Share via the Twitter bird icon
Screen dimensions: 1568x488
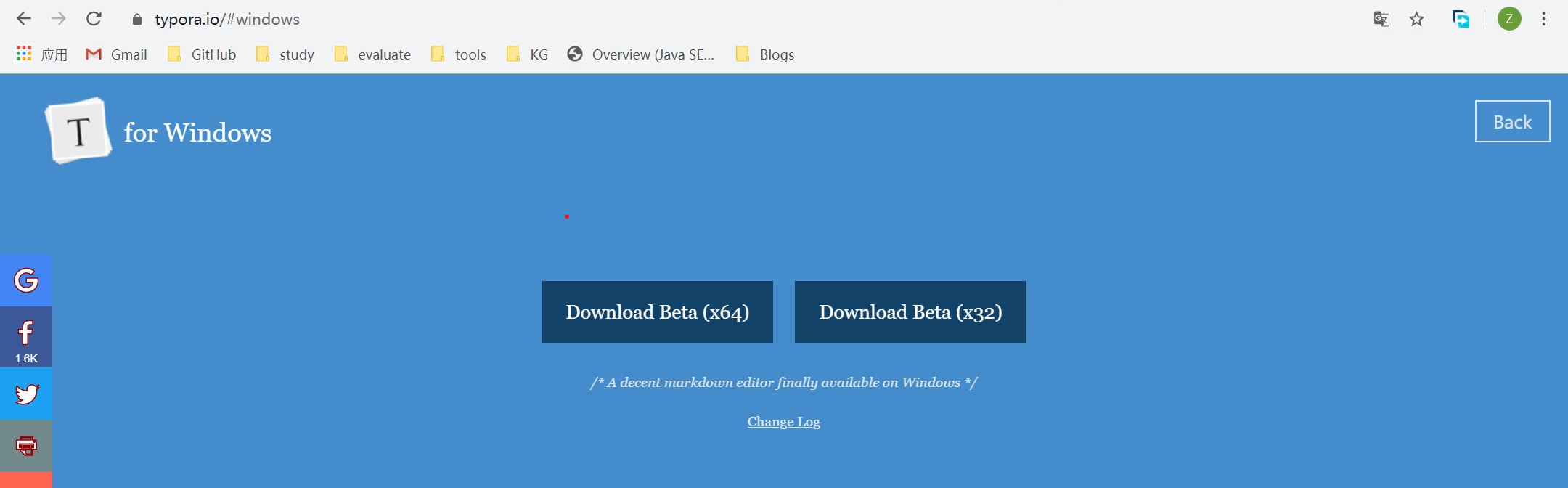[x=26, y=394]
